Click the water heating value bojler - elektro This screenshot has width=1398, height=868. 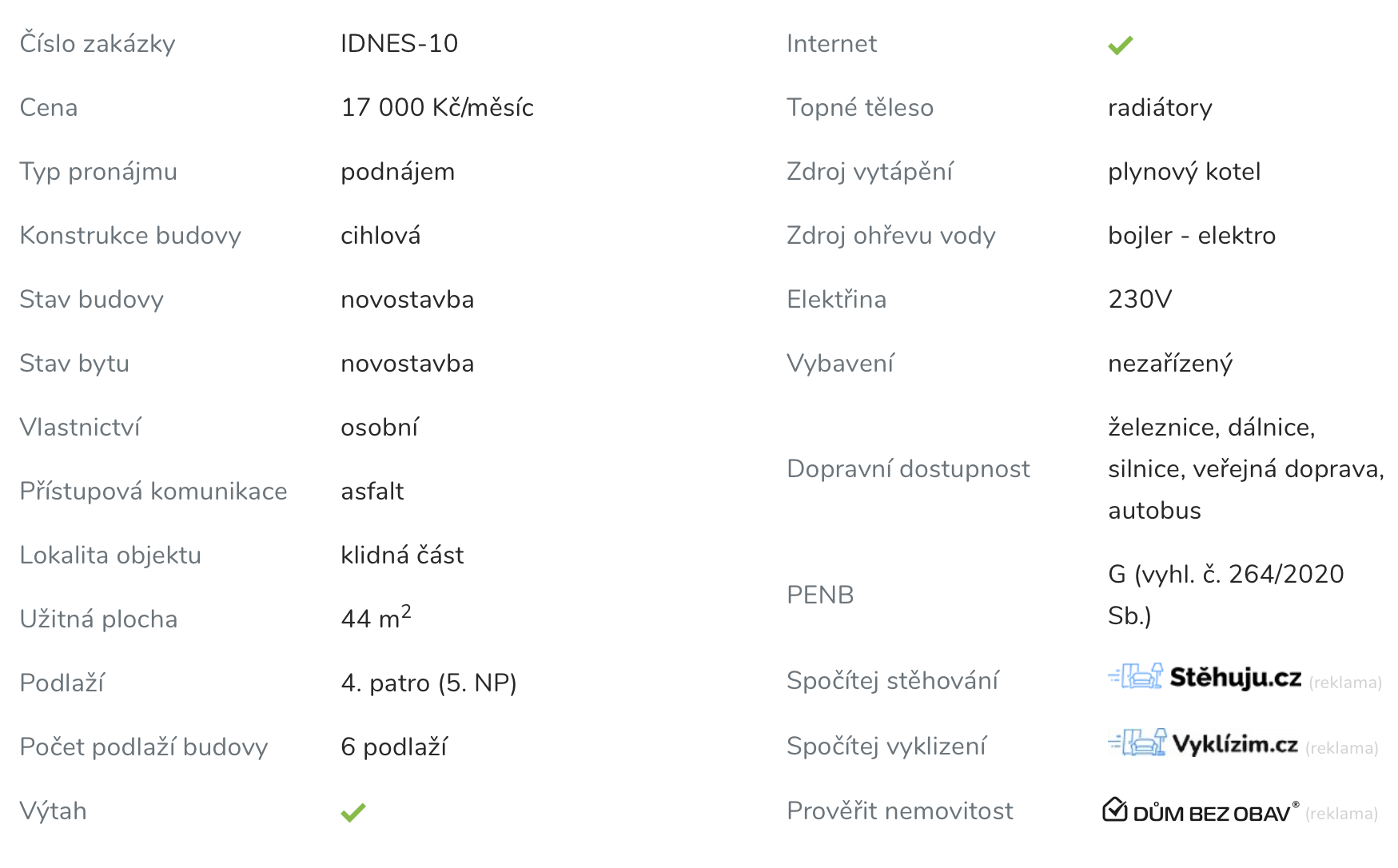(x=1191, y=235)
